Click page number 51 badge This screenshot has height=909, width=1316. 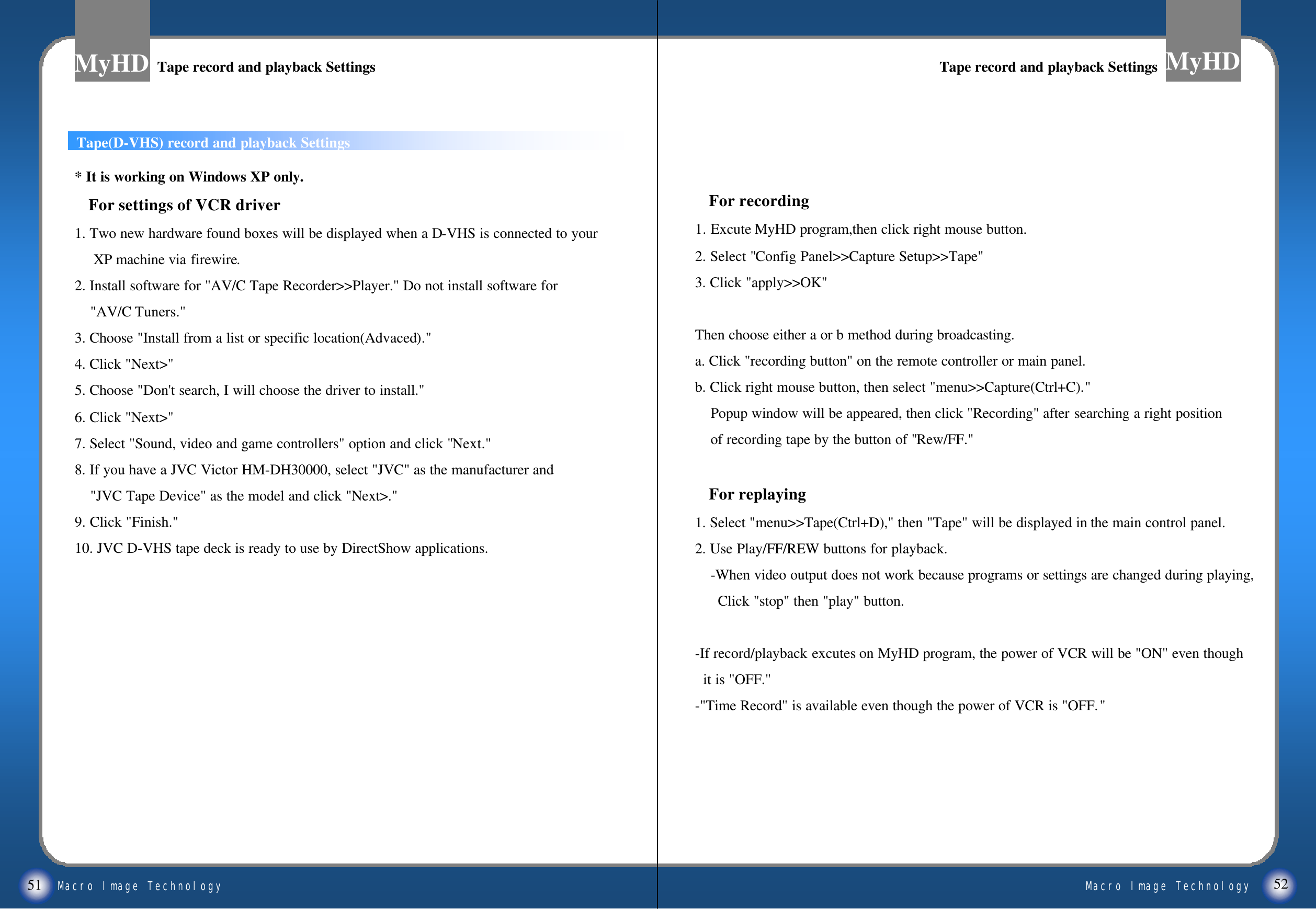pyautogui.click(x=35, y=884)
